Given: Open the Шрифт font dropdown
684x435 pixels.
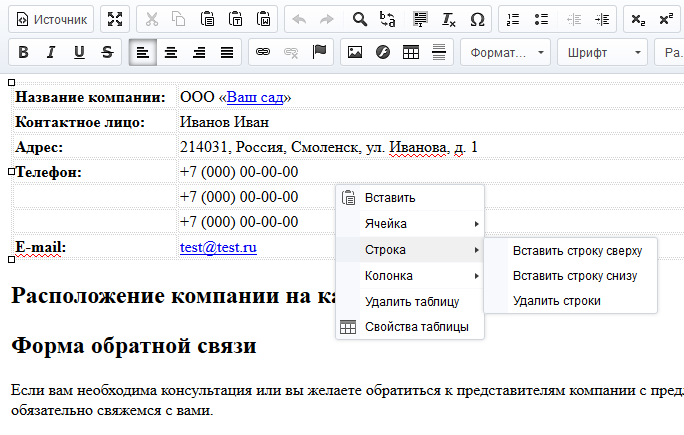Looking at the screenshot, I should click(x=601, y=51).
